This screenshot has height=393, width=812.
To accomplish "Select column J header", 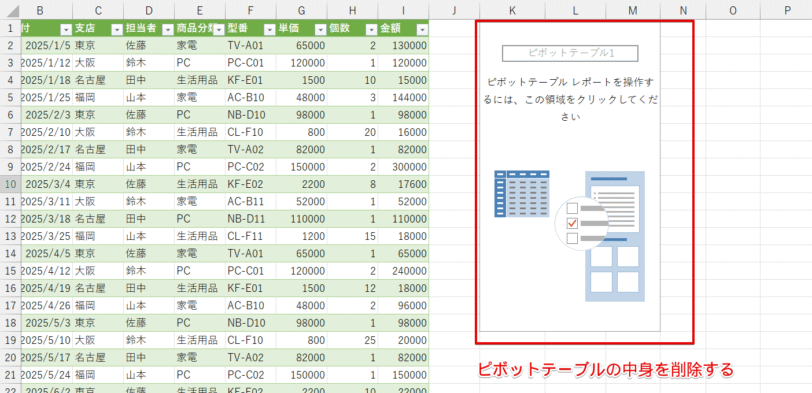I will pos(454,9).
